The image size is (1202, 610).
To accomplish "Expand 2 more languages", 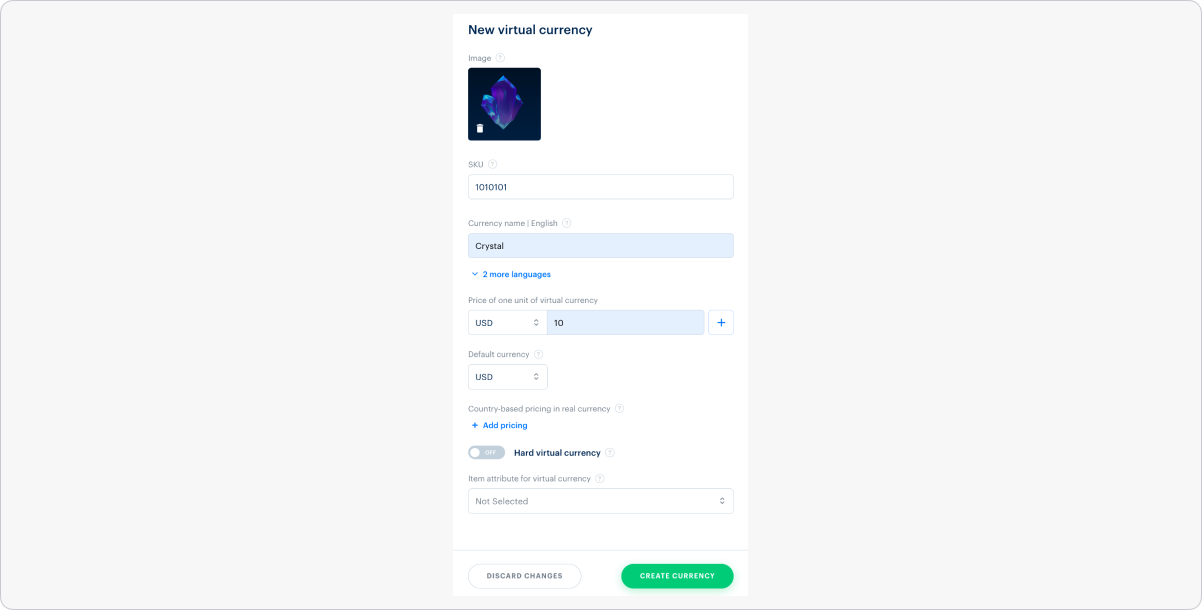I will point(511,274).
